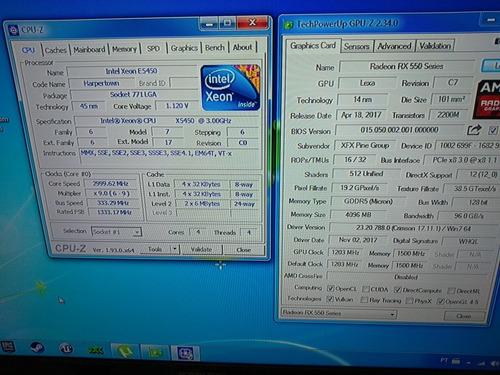Image resolution: width=500 pixels, height=375 pixels.
Task: Open the Radeon RX 550 Series GPU selector
Action: tap(339, 313)
